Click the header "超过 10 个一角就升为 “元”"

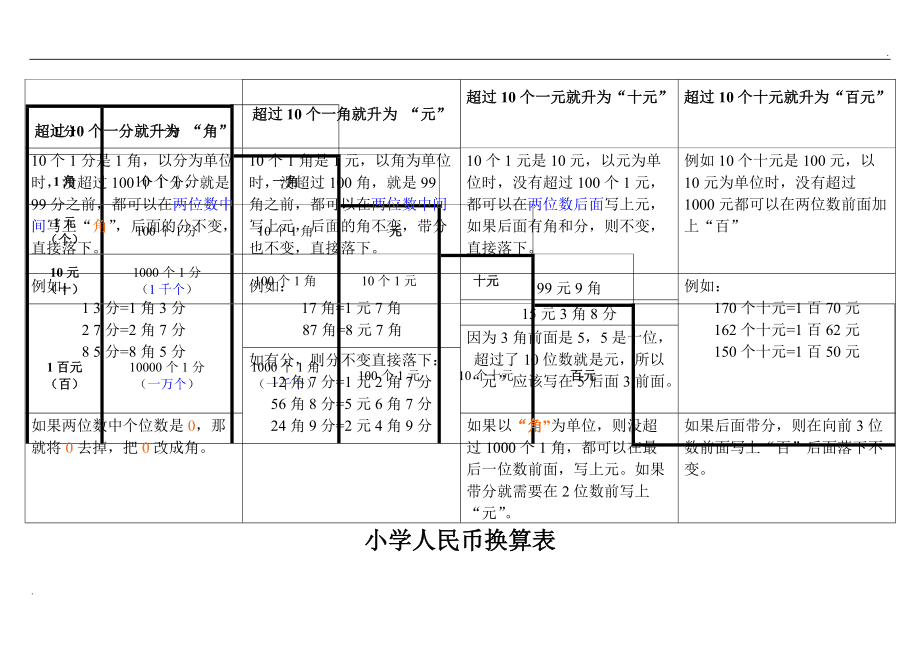coord(349,114)
